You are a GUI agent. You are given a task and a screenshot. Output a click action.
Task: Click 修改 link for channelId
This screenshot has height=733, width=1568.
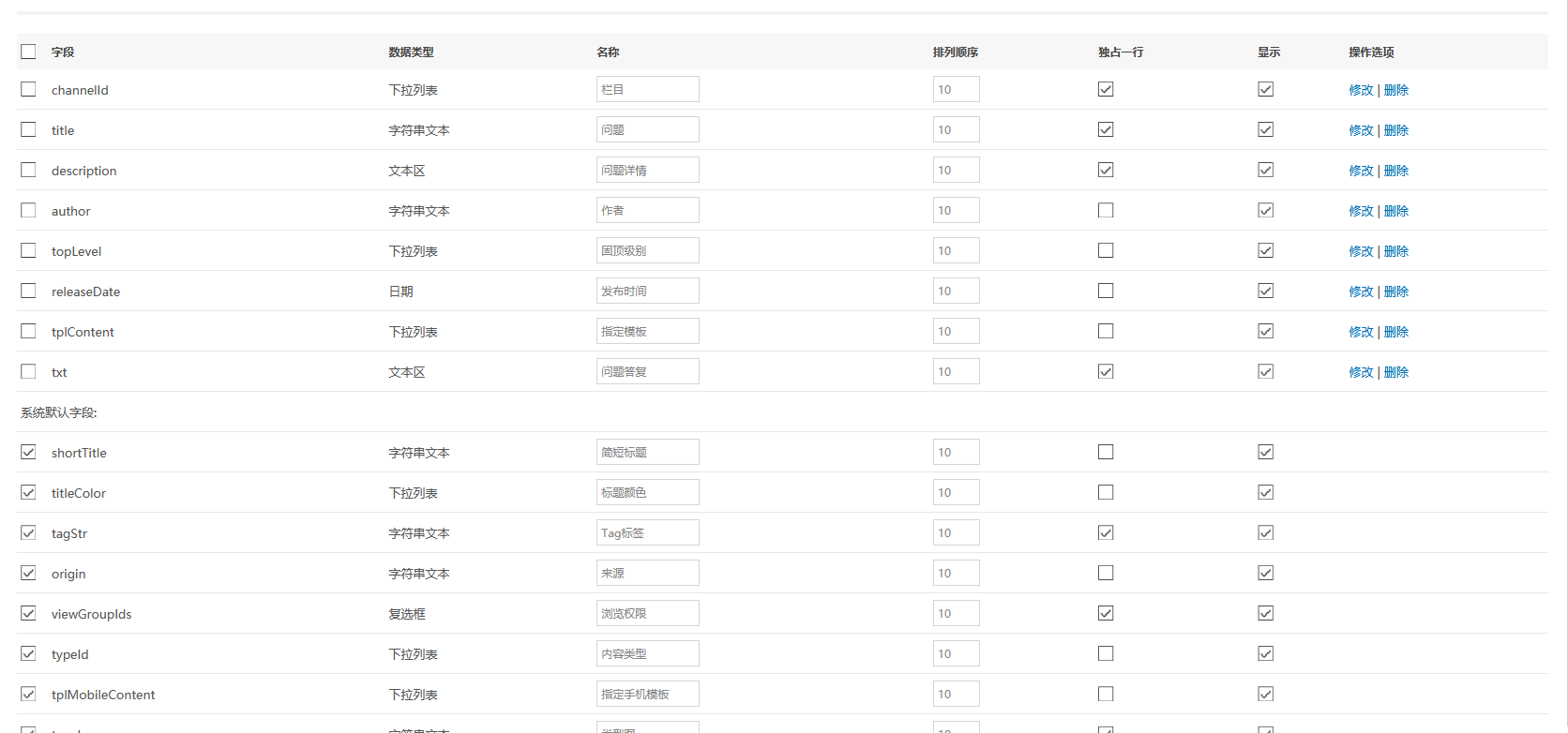[1361, 90]
